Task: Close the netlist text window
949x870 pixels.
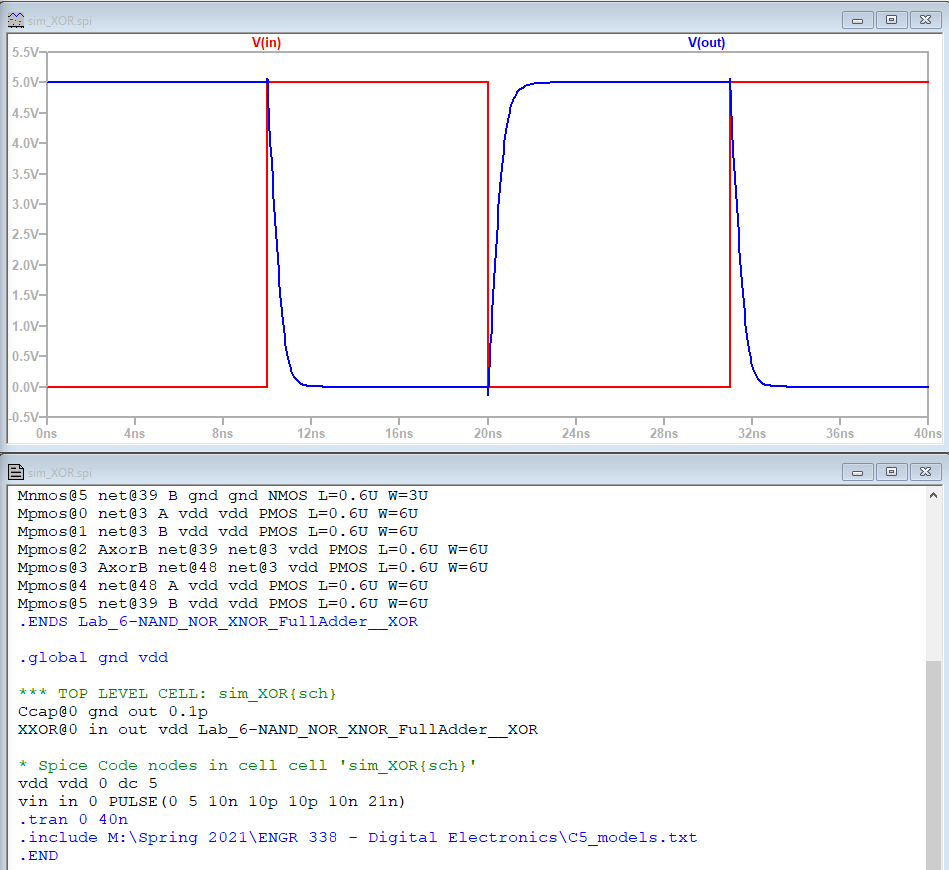Action: pyautogui.click(x=925, y=472)
